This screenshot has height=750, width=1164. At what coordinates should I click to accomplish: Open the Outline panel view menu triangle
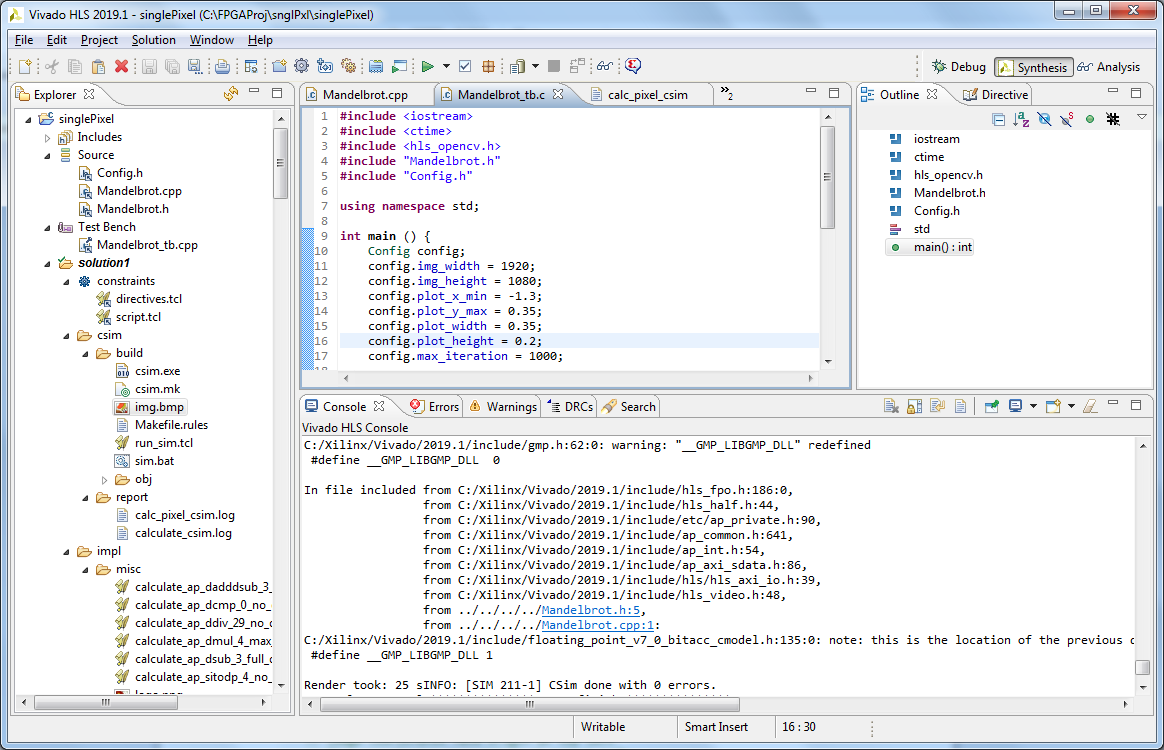coord(1141,118)
